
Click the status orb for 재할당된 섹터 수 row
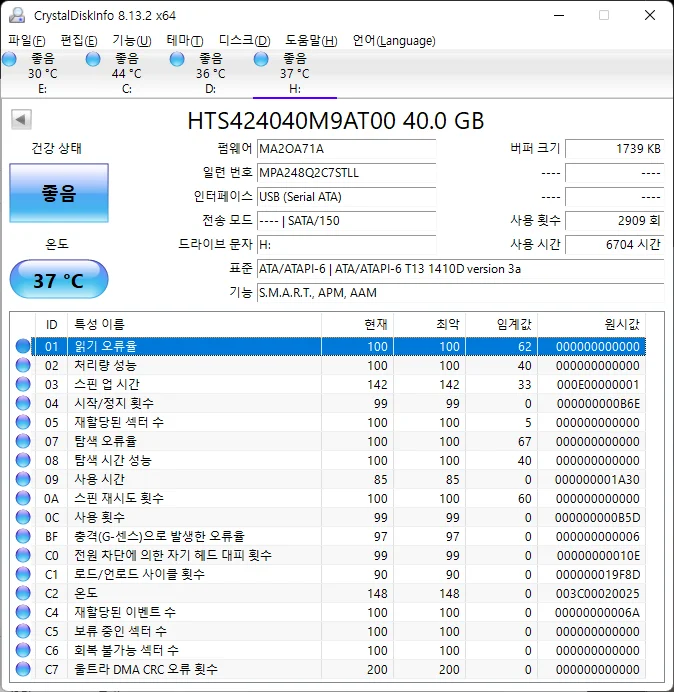click(x=23, y=422)
